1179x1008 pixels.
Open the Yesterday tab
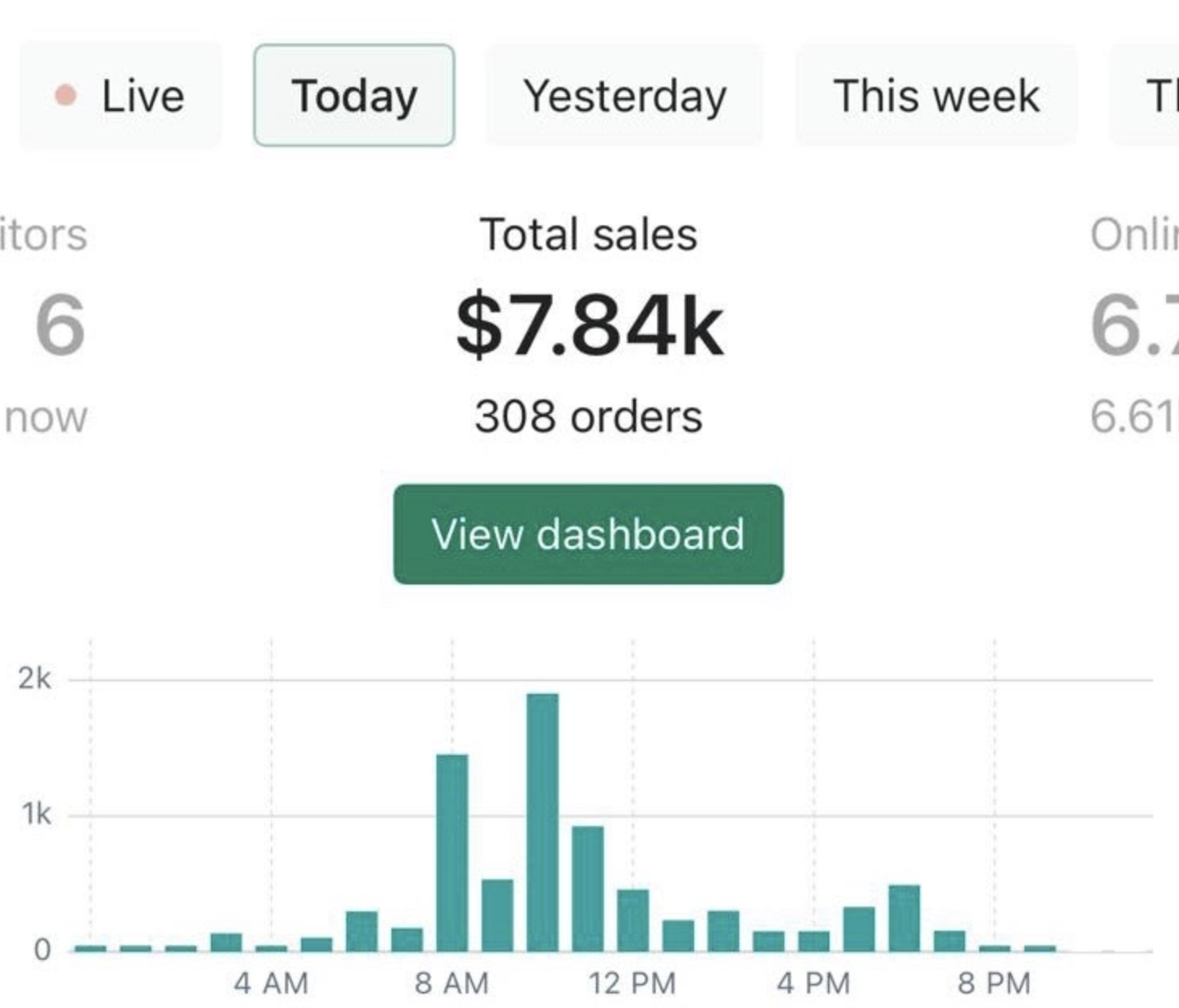click(x=624, y=96)
